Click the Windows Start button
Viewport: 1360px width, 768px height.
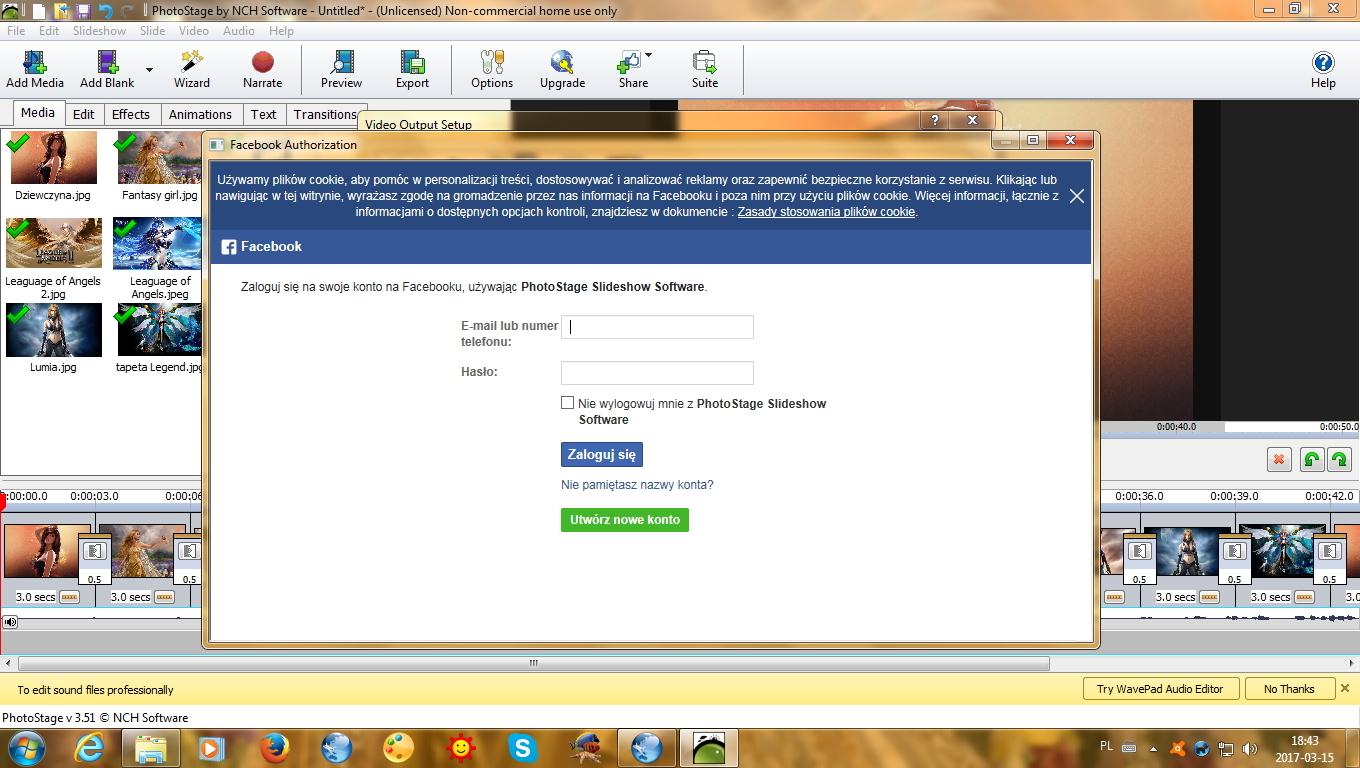click(27, 748)
